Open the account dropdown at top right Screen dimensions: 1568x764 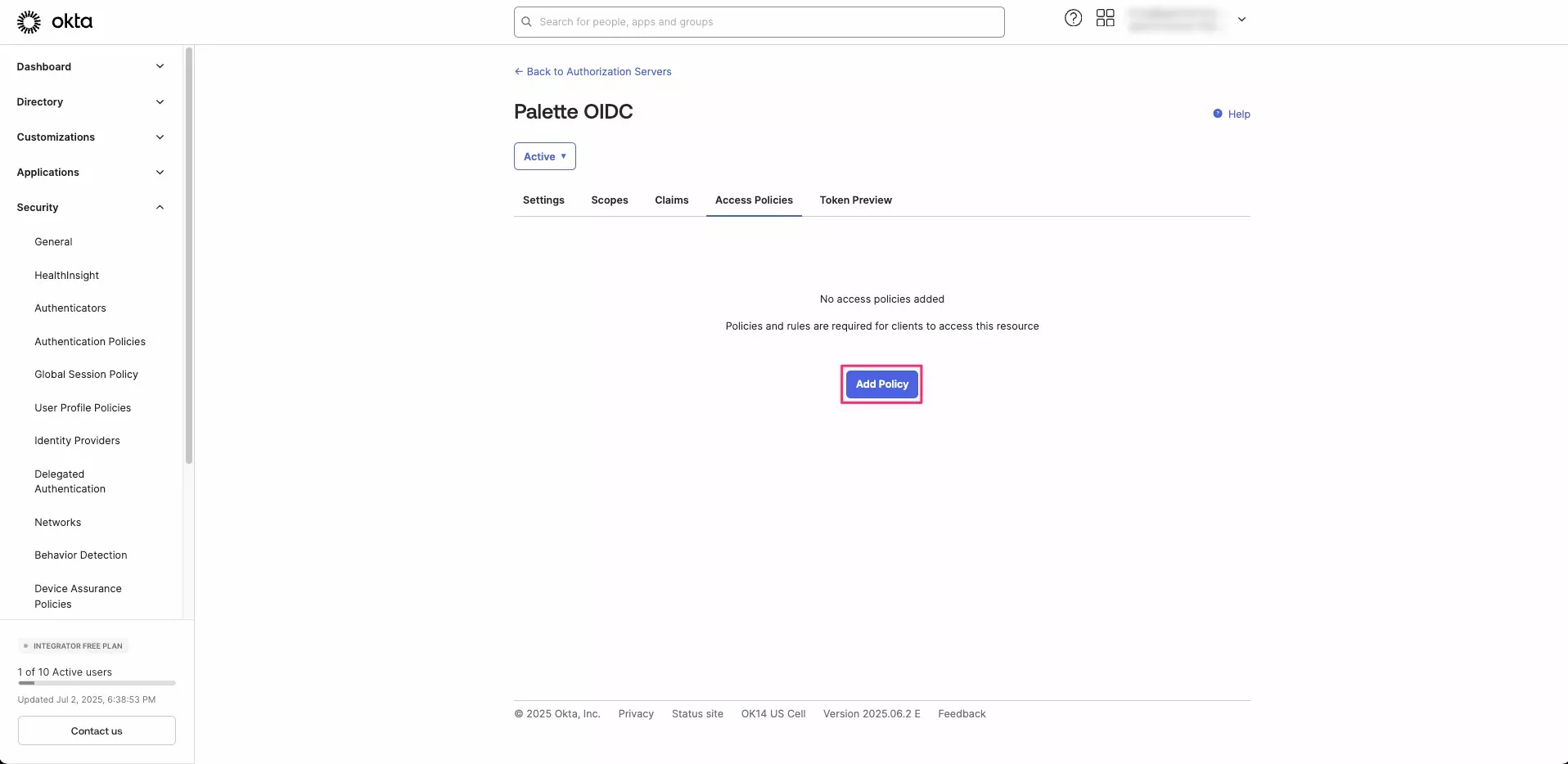pyautogui.click(x=1241, y=19)
